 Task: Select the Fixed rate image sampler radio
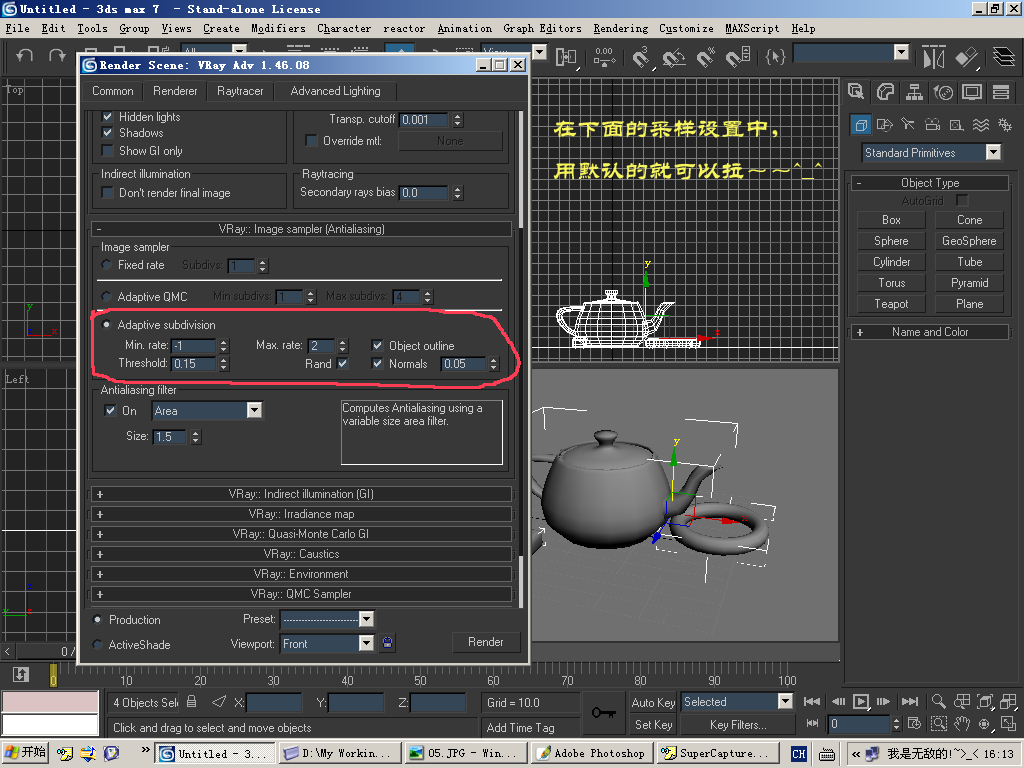pyautogui.click(x=106, y=265)
